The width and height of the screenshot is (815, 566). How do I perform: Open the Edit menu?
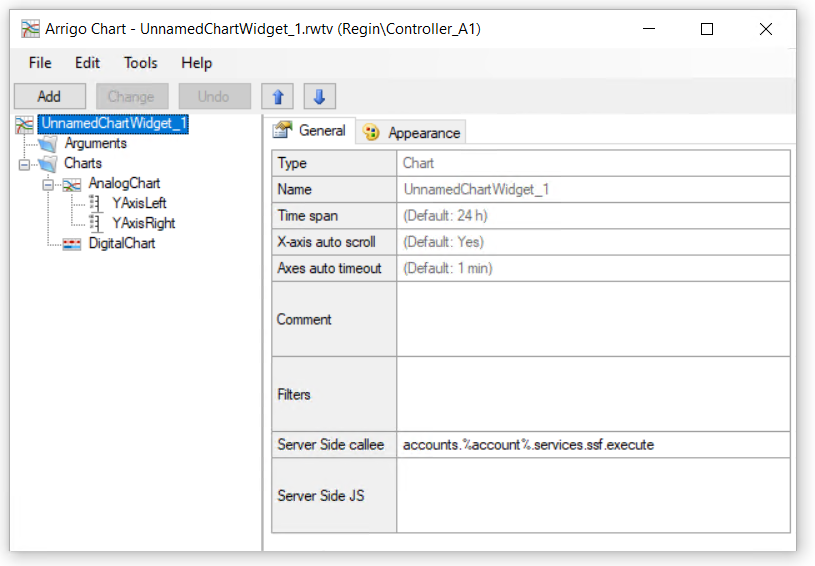[x=87, y=63]
